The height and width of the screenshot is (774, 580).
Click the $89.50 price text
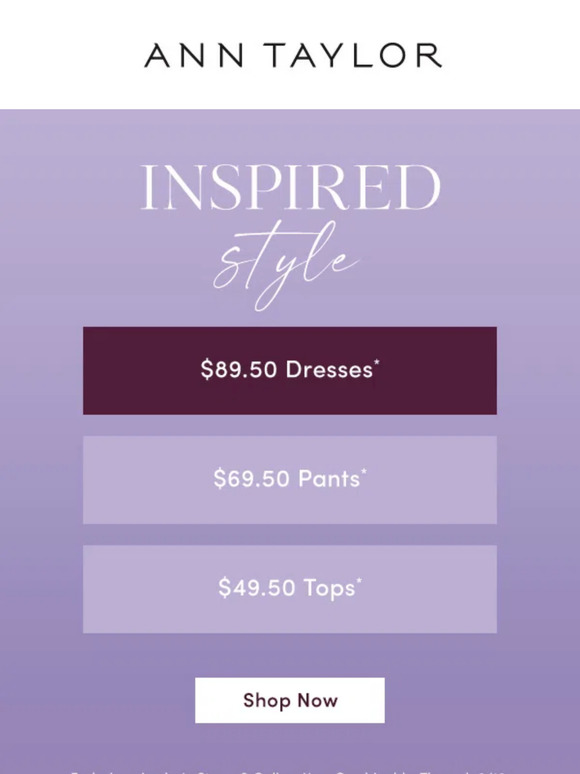[238, 370]
